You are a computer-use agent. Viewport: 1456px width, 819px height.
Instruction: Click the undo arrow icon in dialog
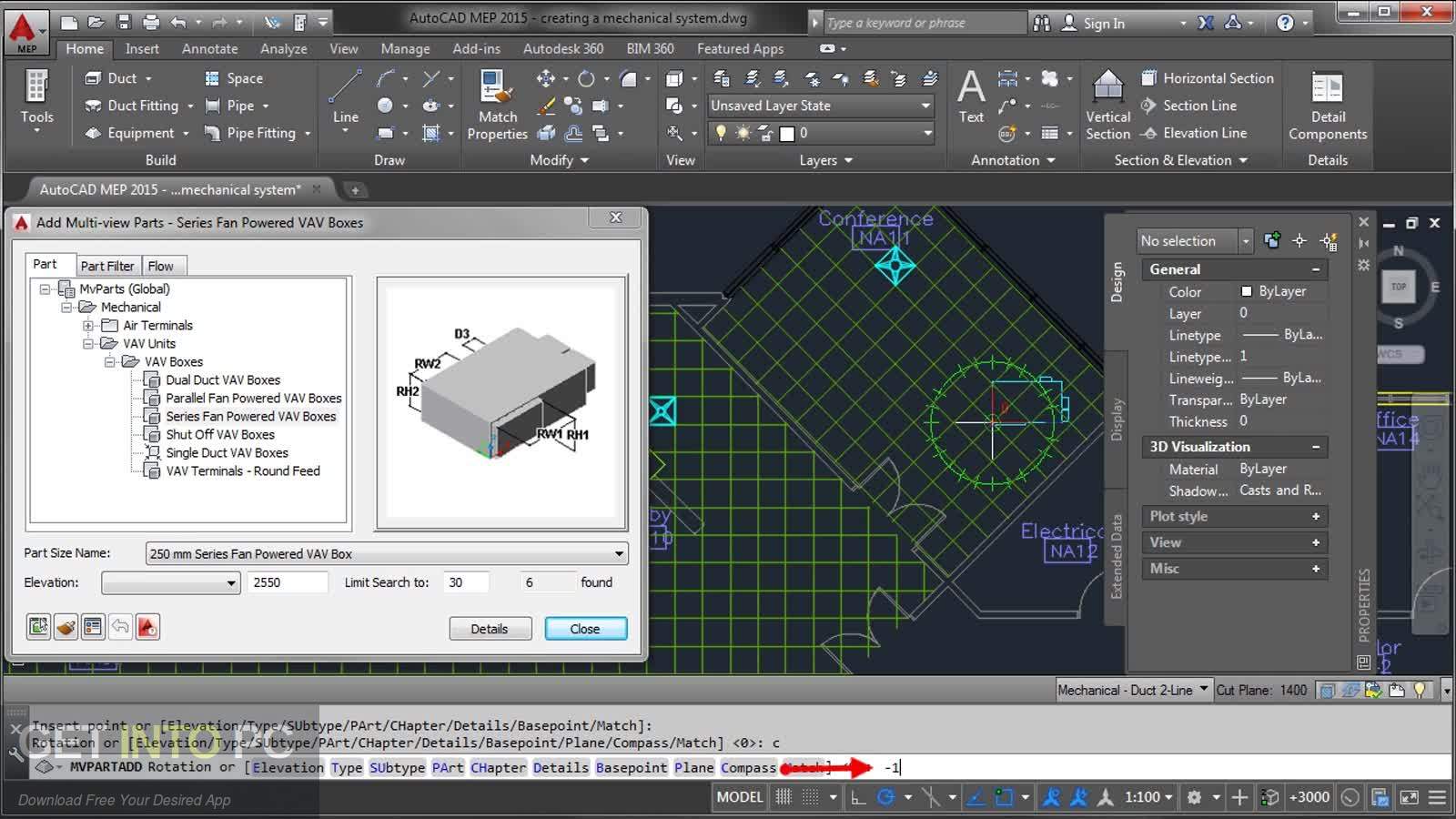click(x=120, y=626)
